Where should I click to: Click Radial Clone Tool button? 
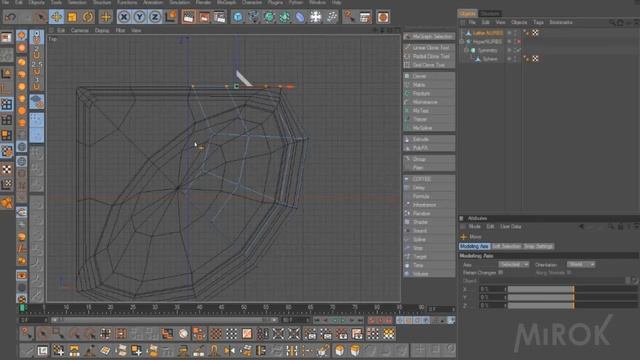coord(429,56)
